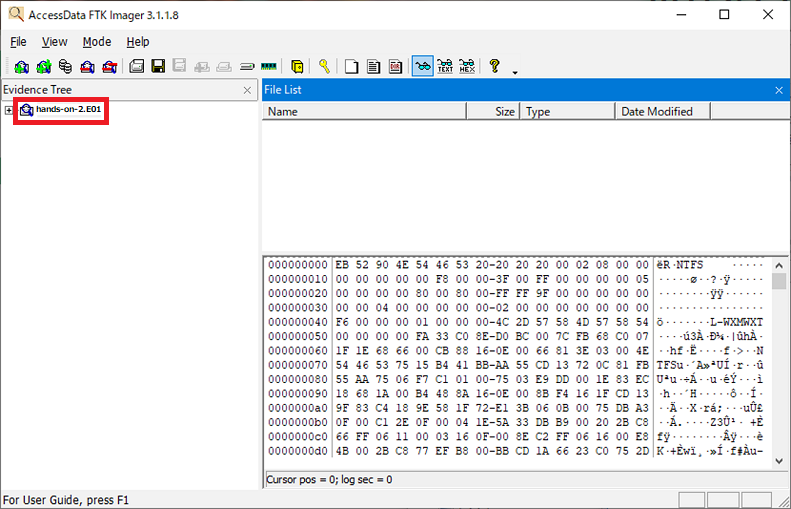Viewport: 791px width, 509px height.
Task: Click the Create Disk Image icon
Action: [136, 66]
